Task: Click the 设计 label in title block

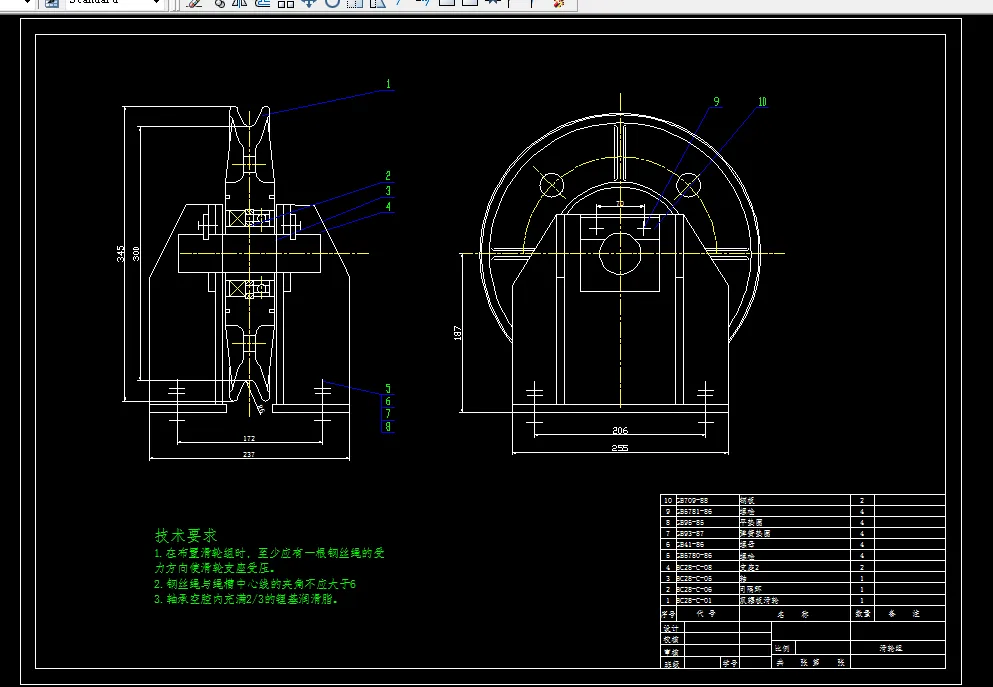Action: coord(671,628)
